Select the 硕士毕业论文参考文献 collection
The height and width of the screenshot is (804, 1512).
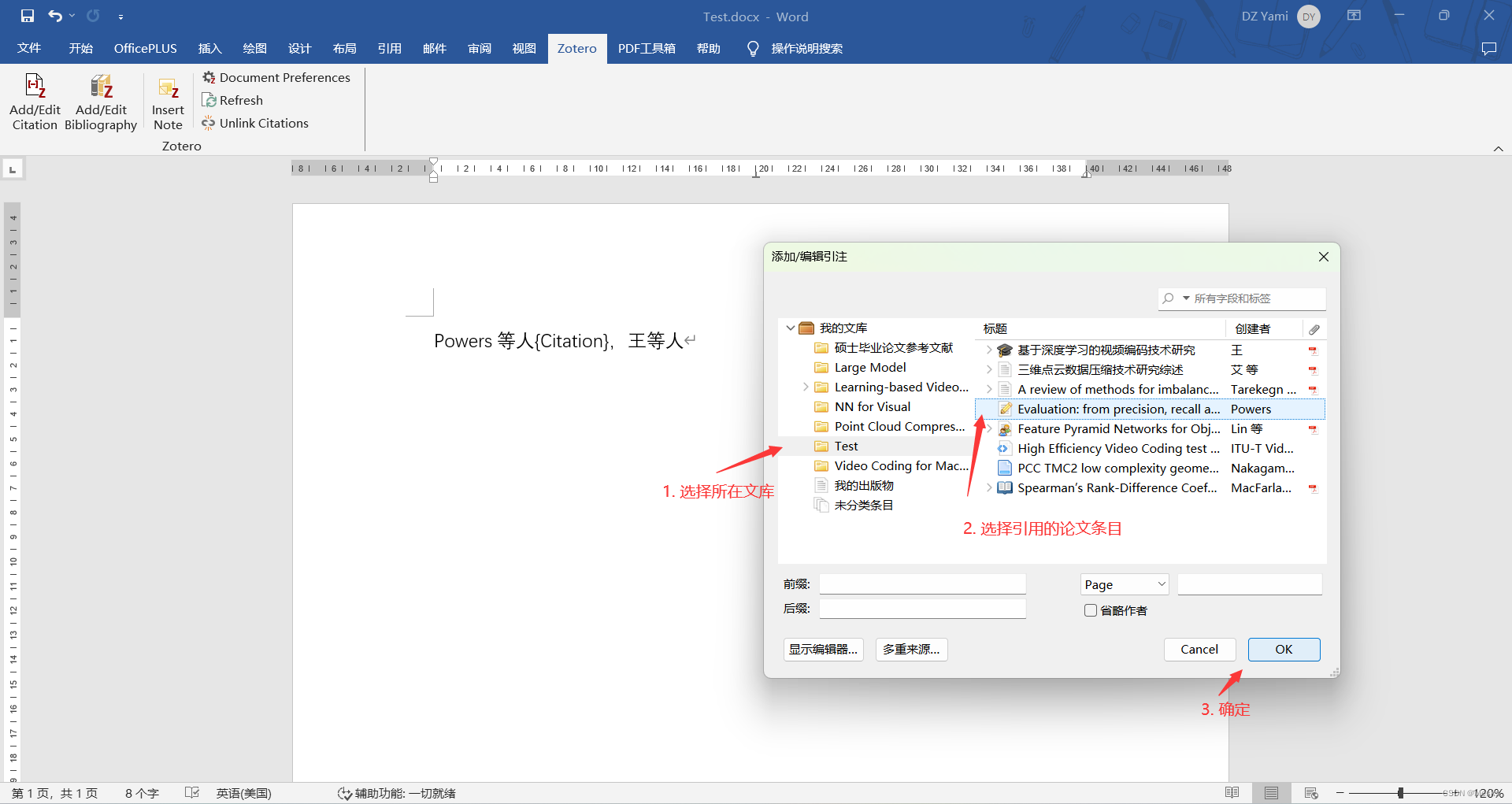(893, 348)
